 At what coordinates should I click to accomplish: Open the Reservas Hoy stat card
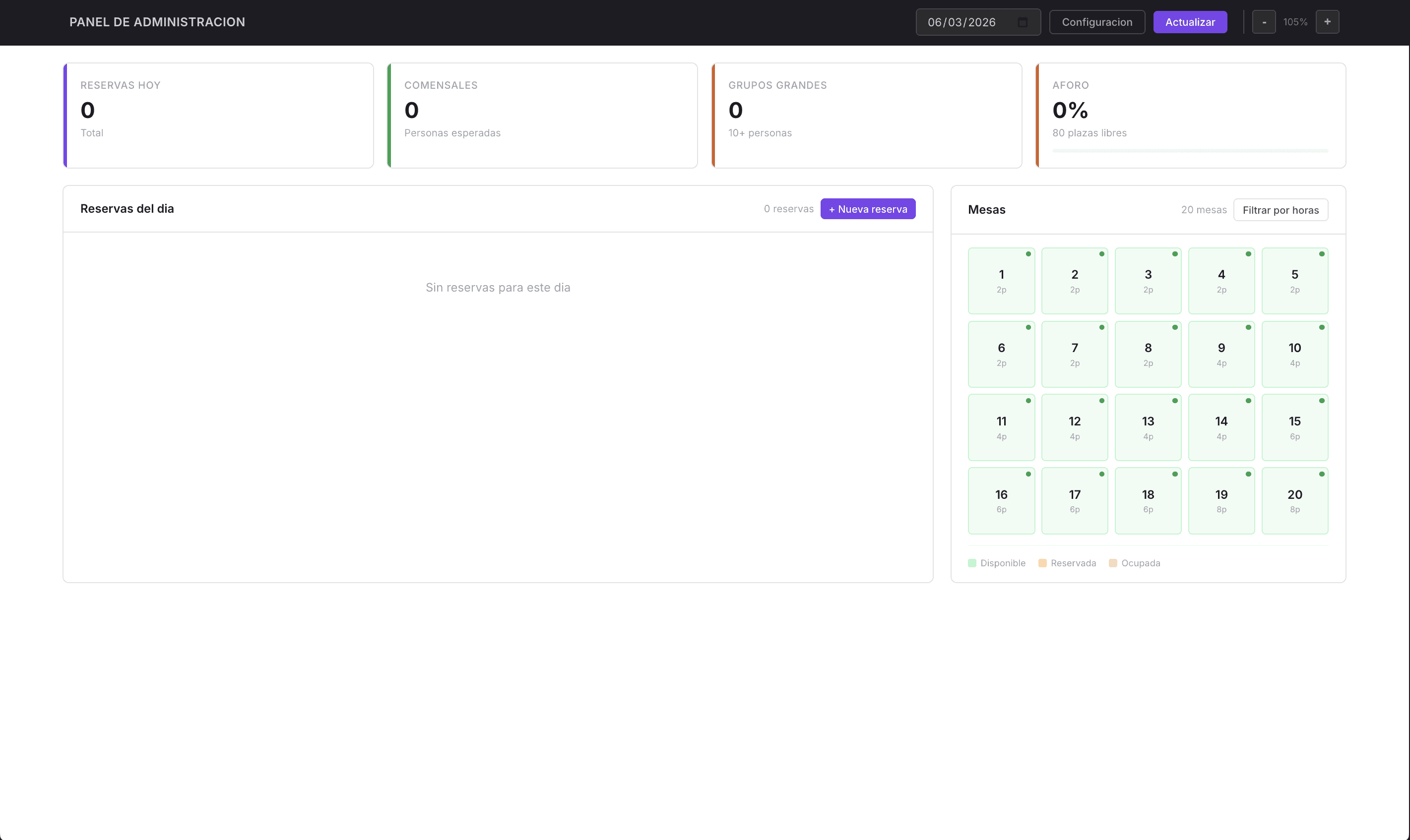[x=218, y=116]
